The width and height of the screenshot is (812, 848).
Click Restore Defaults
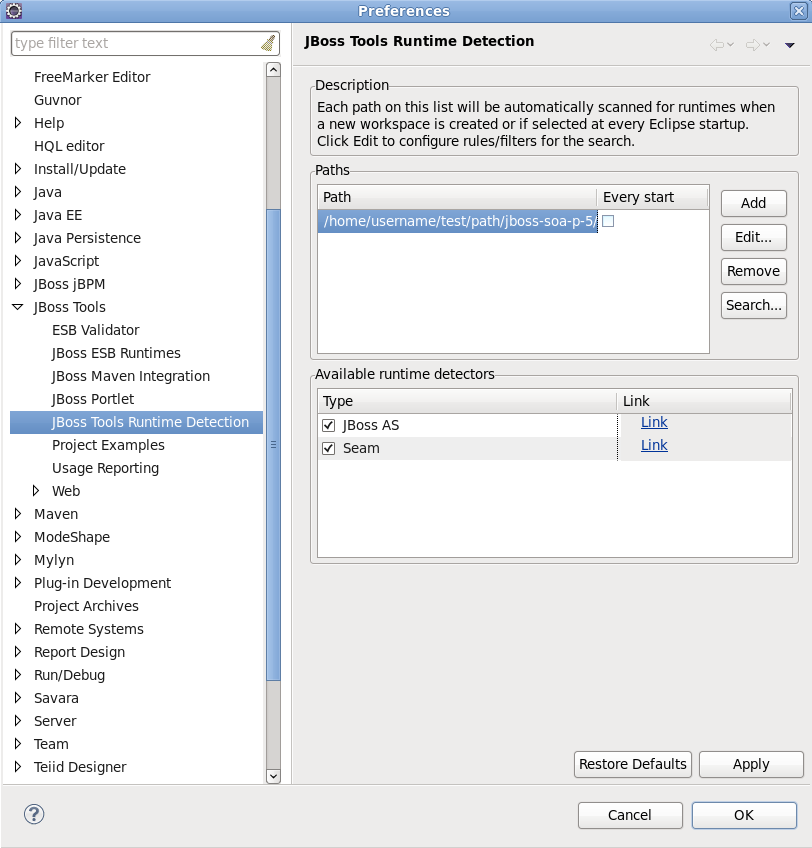(x=632, y=764)
